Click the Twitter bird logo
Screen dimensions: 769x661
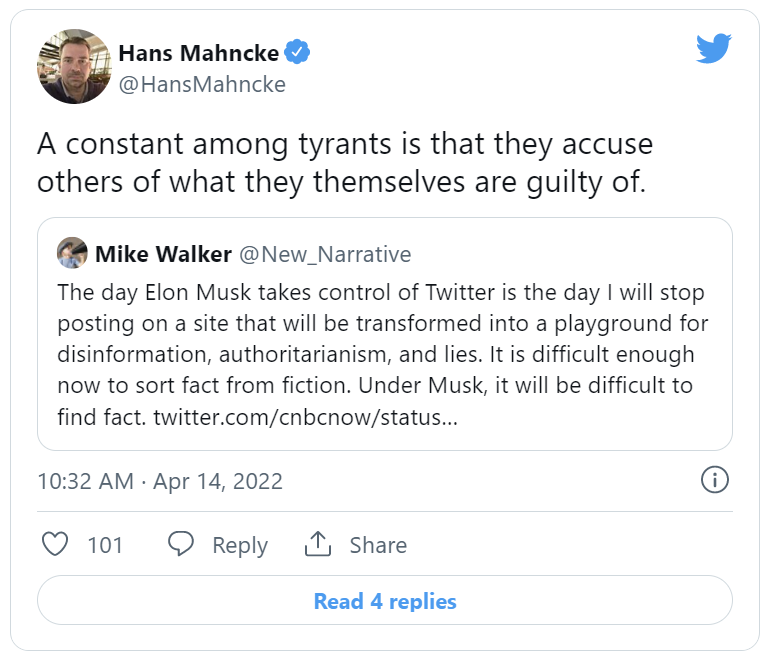[715, 48]
